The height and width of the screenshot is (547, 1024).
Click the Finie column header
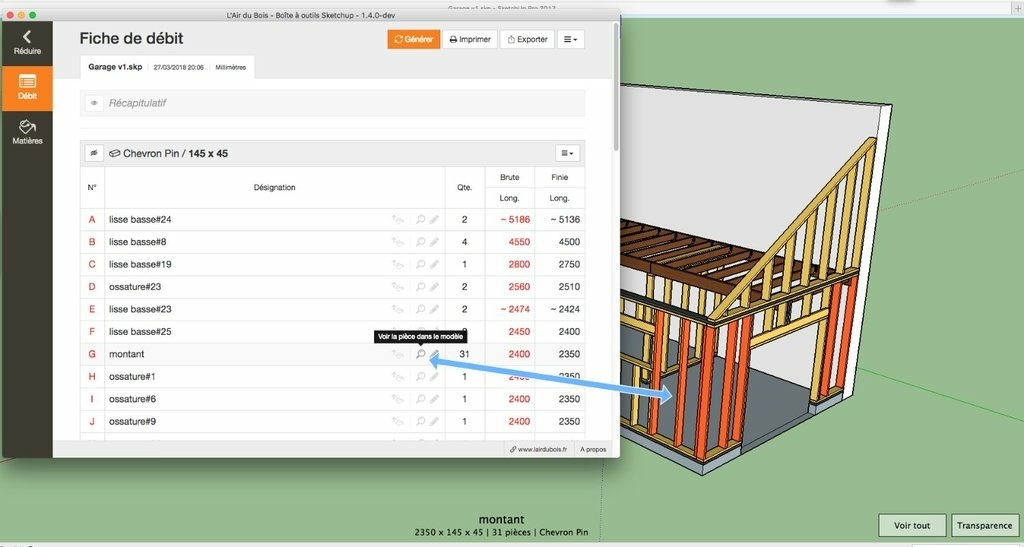coord(560,177)
